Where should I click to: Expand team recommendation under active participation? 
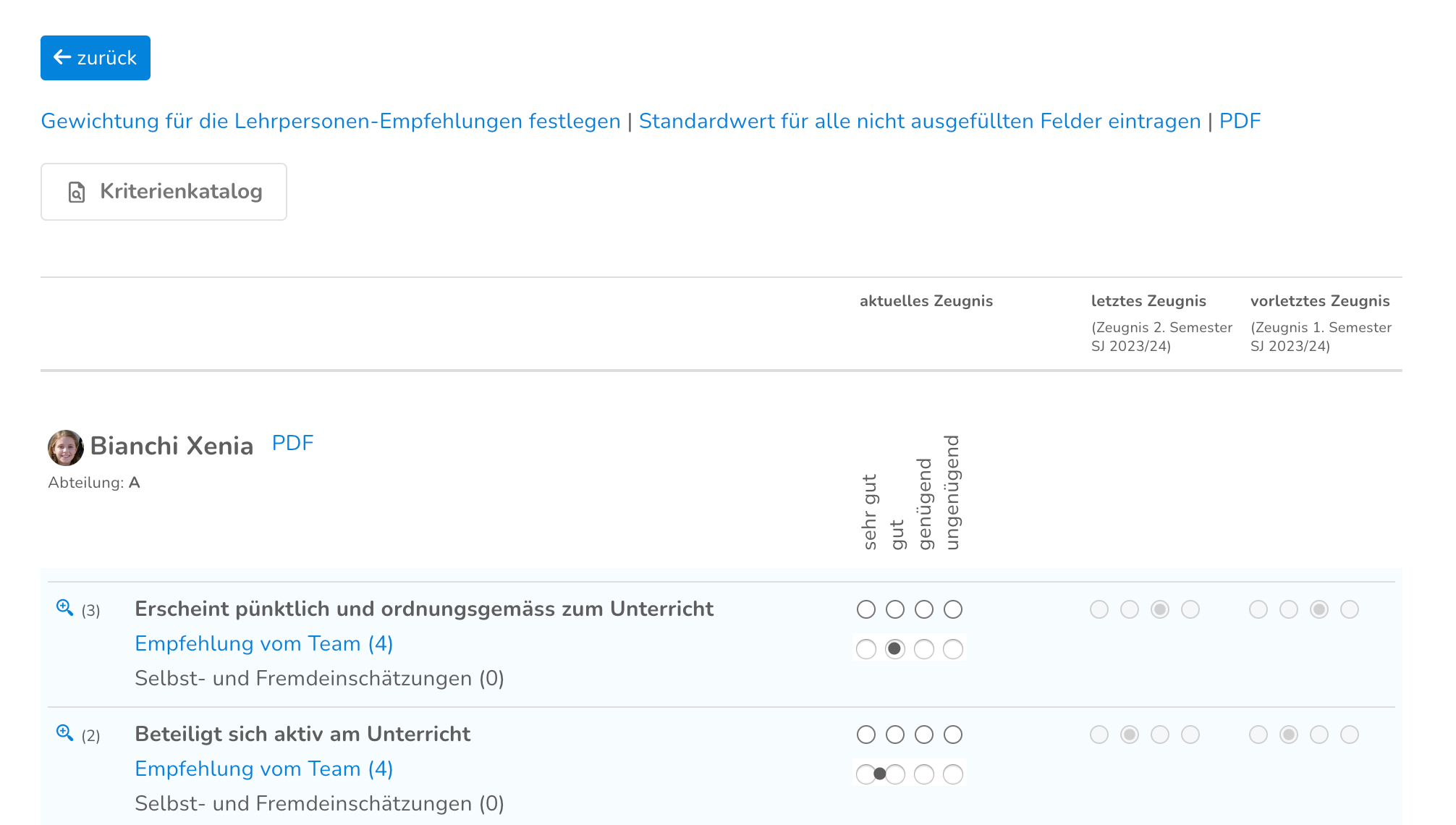pos(263,769)
